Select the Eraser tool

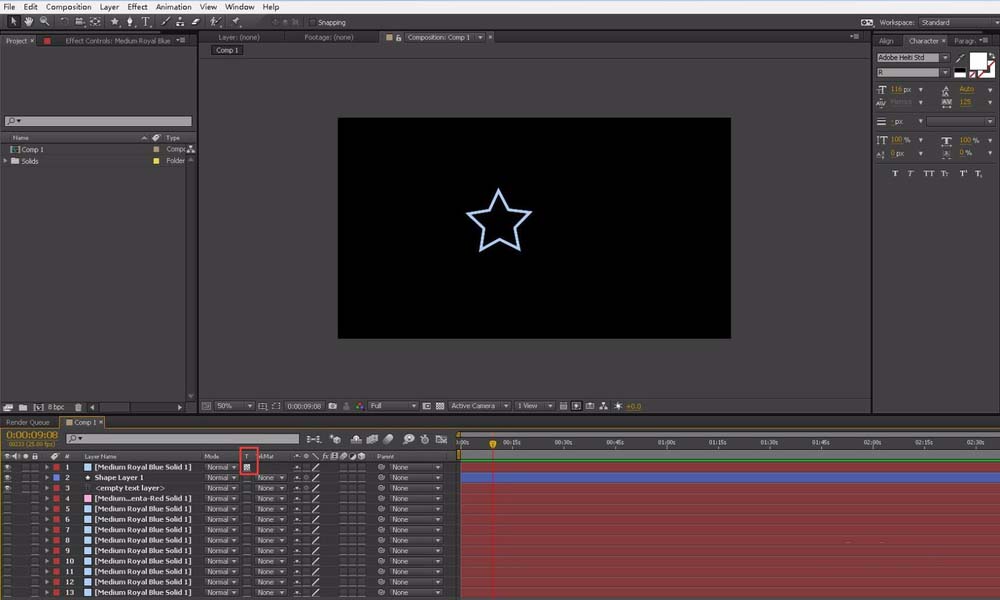point(196,22)
